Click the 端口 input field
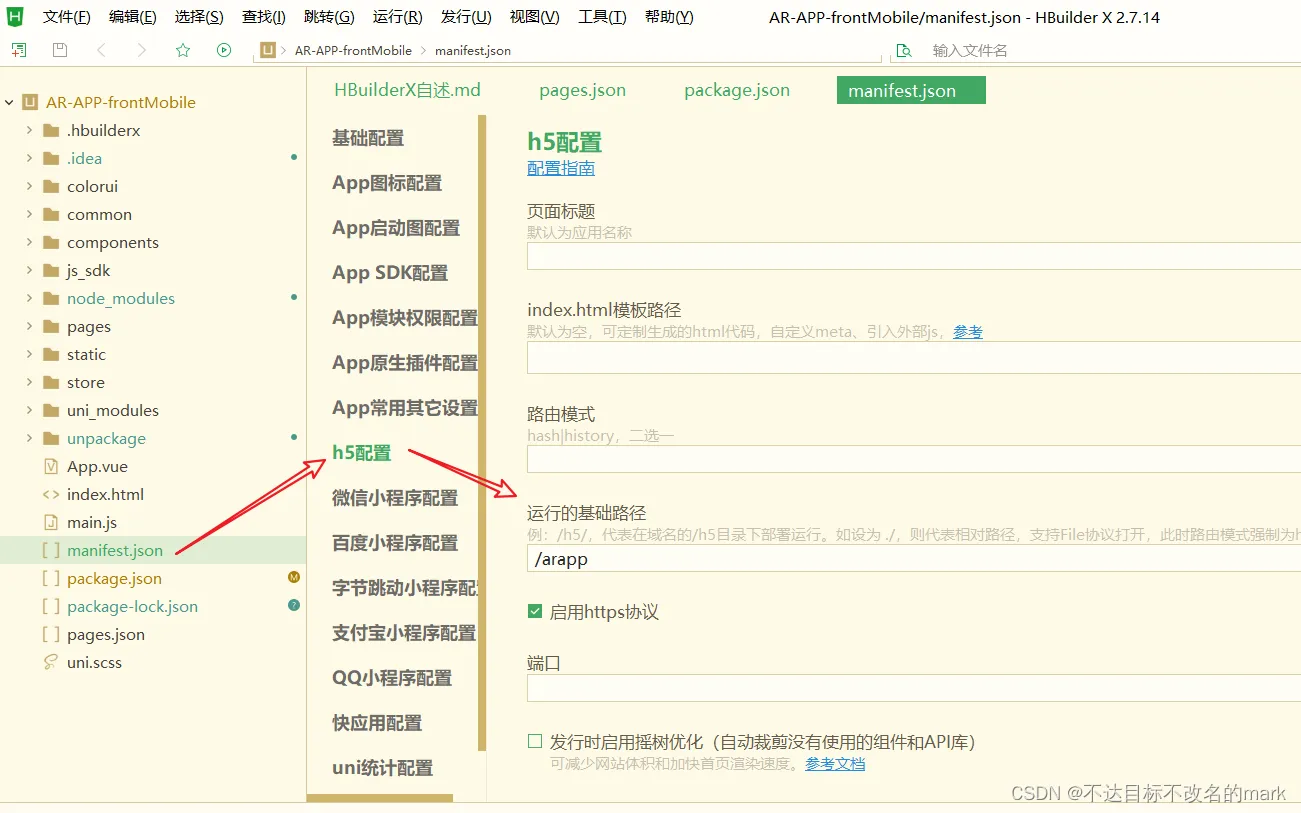Viewport: 1301px width, 813px height. 913,688
